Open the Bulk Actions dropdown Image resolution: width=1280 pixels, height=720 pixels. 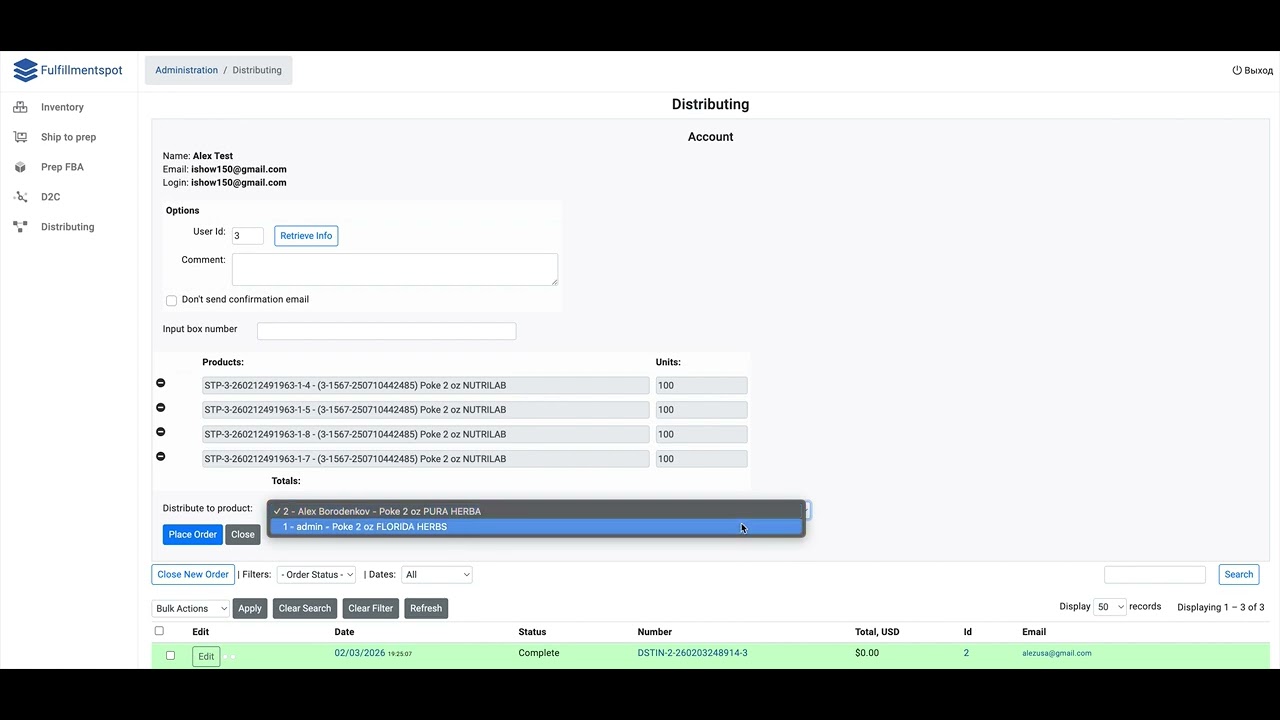190,608
